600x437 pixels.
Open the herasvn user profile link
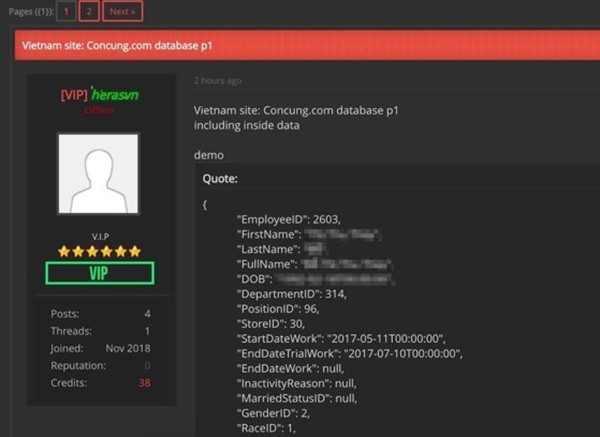[x=115, y=95]
